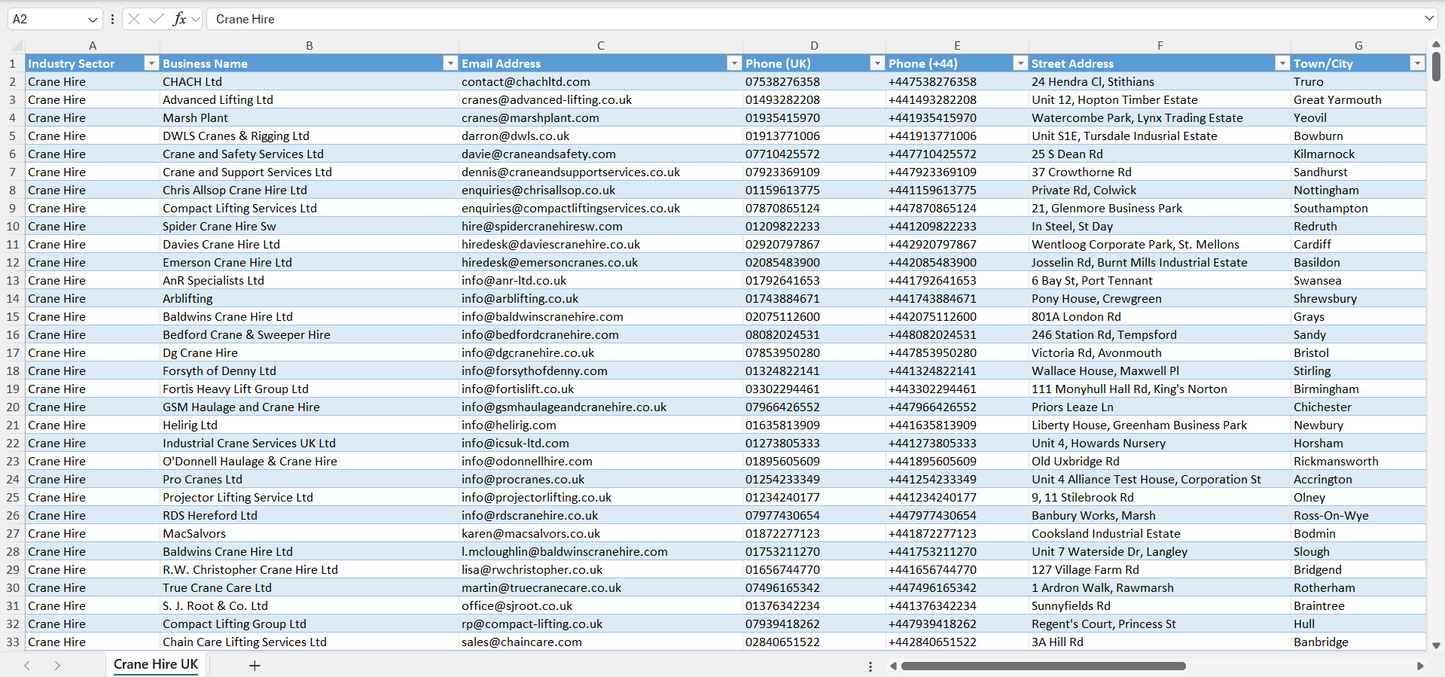This screenshot has width=1445, height=677.
Task: Select cell 1 Ardron Walk, Rawmarsh
Action: tap(1160, 588)
